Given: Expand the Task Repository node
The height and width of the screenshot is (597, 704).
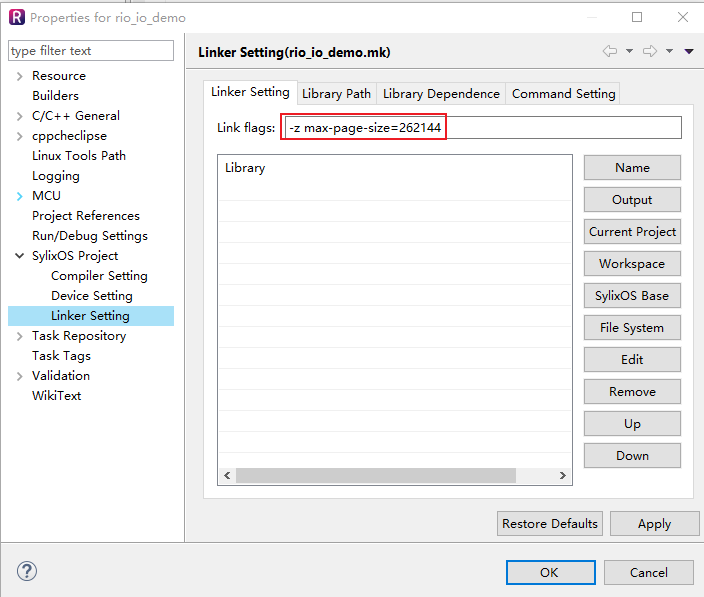Looking at the screenshot, I should 19,336.
